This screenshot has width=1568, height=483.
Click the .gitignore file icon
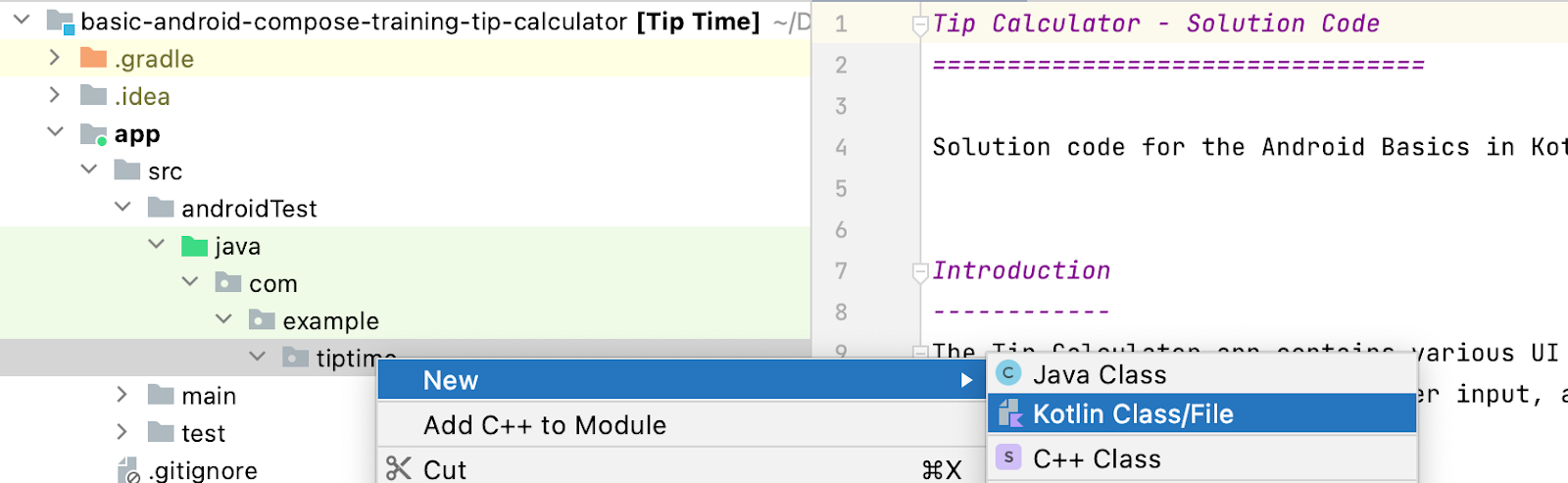(x=128, y=470)
